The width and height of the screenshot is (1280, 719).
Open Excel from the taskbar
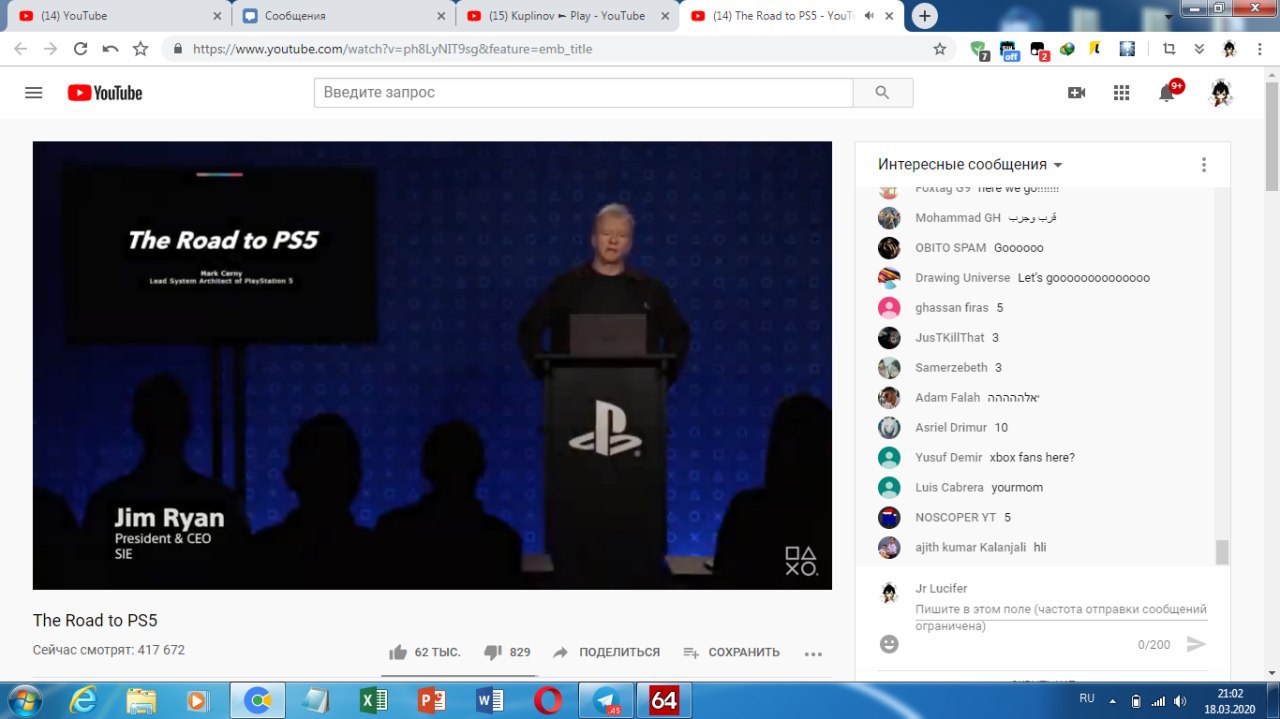tap(374, 701)
